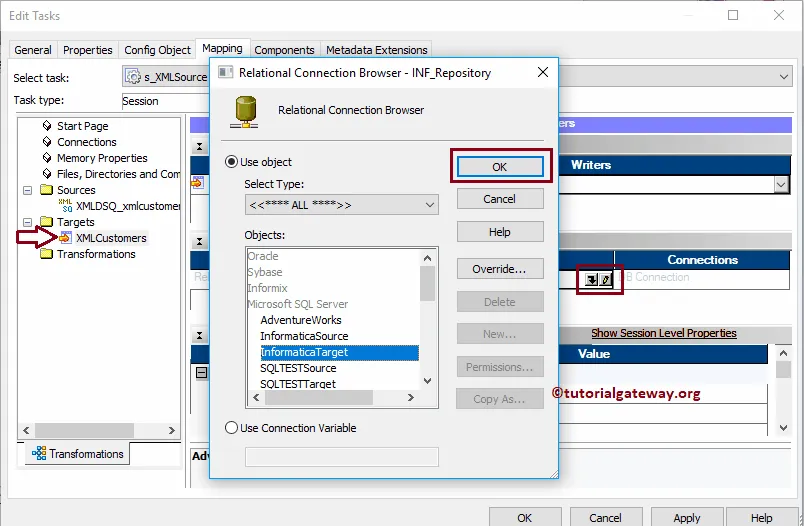The width and height of the screenshot is (804, 526).
Task: Click the Start Page diamond icon
Action: (x=47, y=126)
